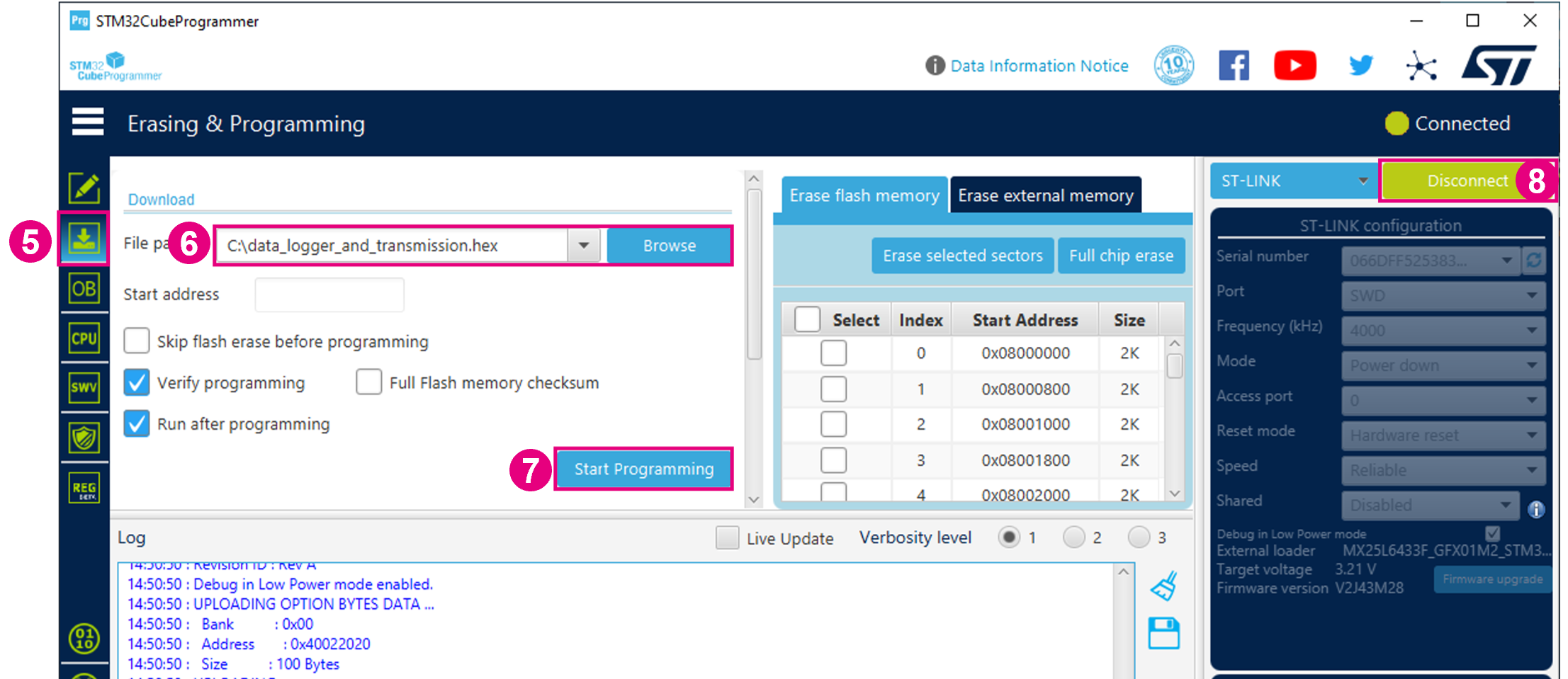Click Start Programming button

coord(643,469)
